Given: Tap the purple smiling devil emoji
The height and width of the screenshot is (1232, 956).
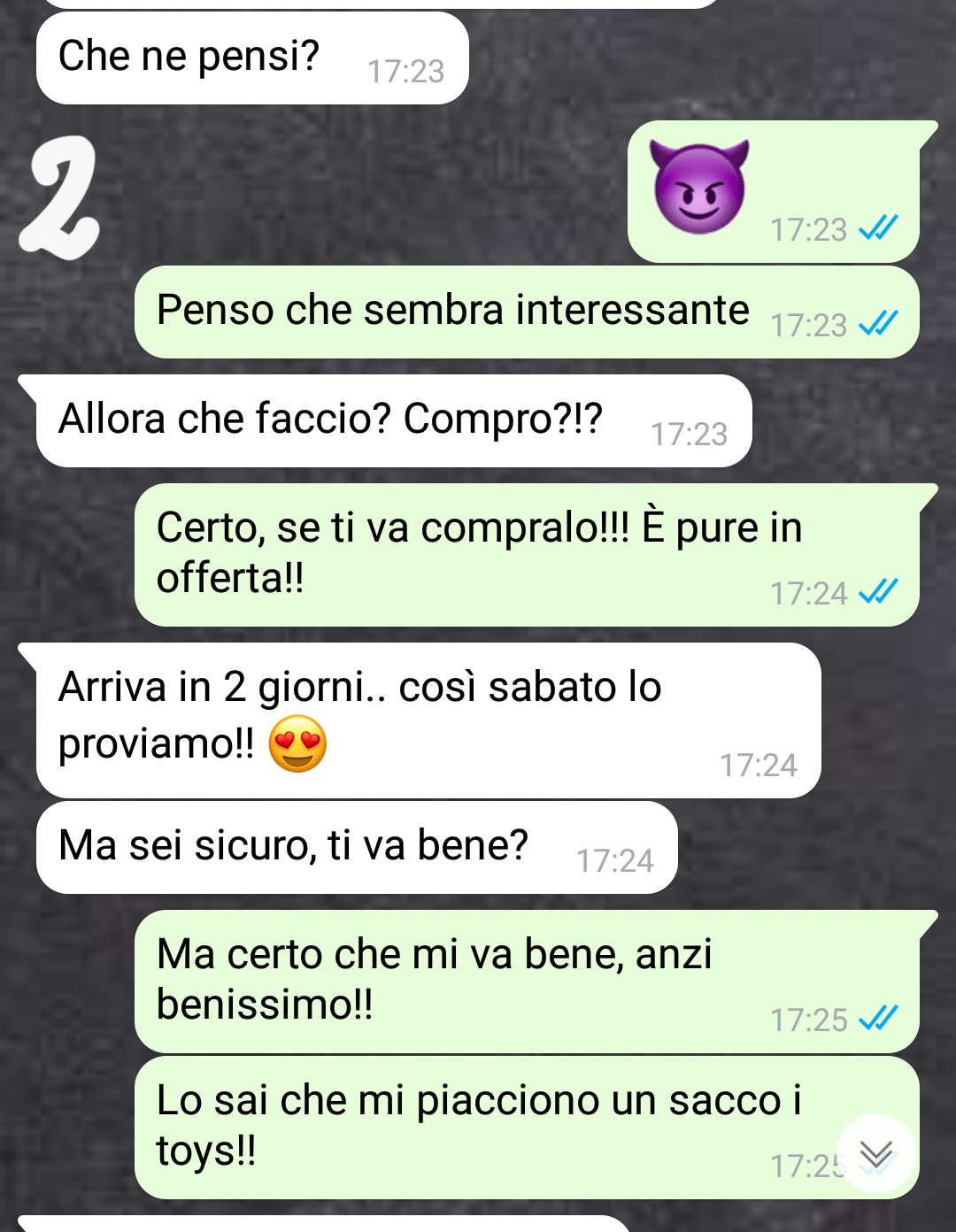Looking at the screenshot, I should [x=699, y=187].
